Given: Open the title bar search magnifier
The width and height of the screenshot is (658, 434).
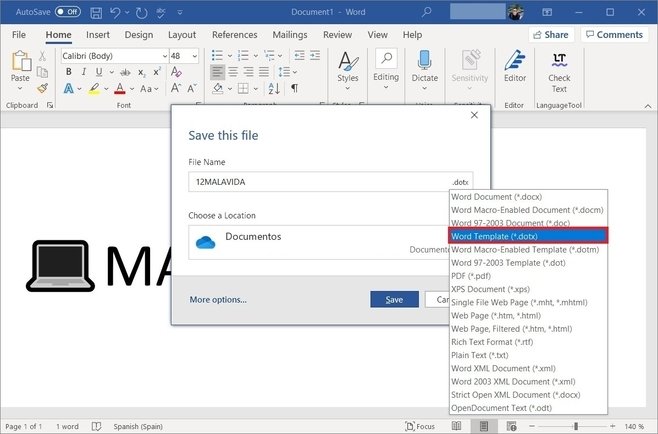Looking at the screenshot, I should (426, 12).
